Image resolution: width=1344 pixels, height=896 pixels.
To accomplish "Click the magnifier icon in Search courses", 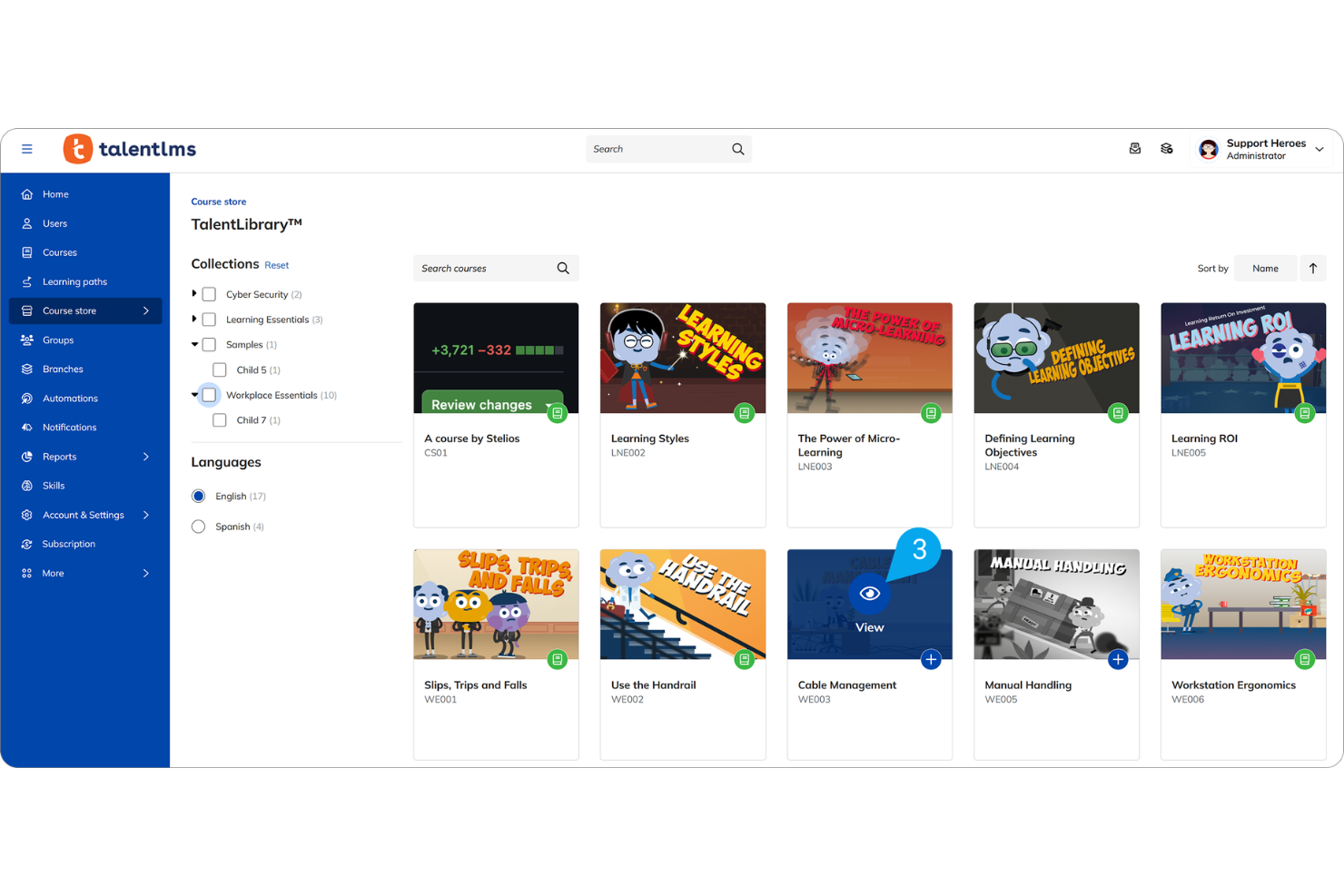I will [x=563, y=269].
